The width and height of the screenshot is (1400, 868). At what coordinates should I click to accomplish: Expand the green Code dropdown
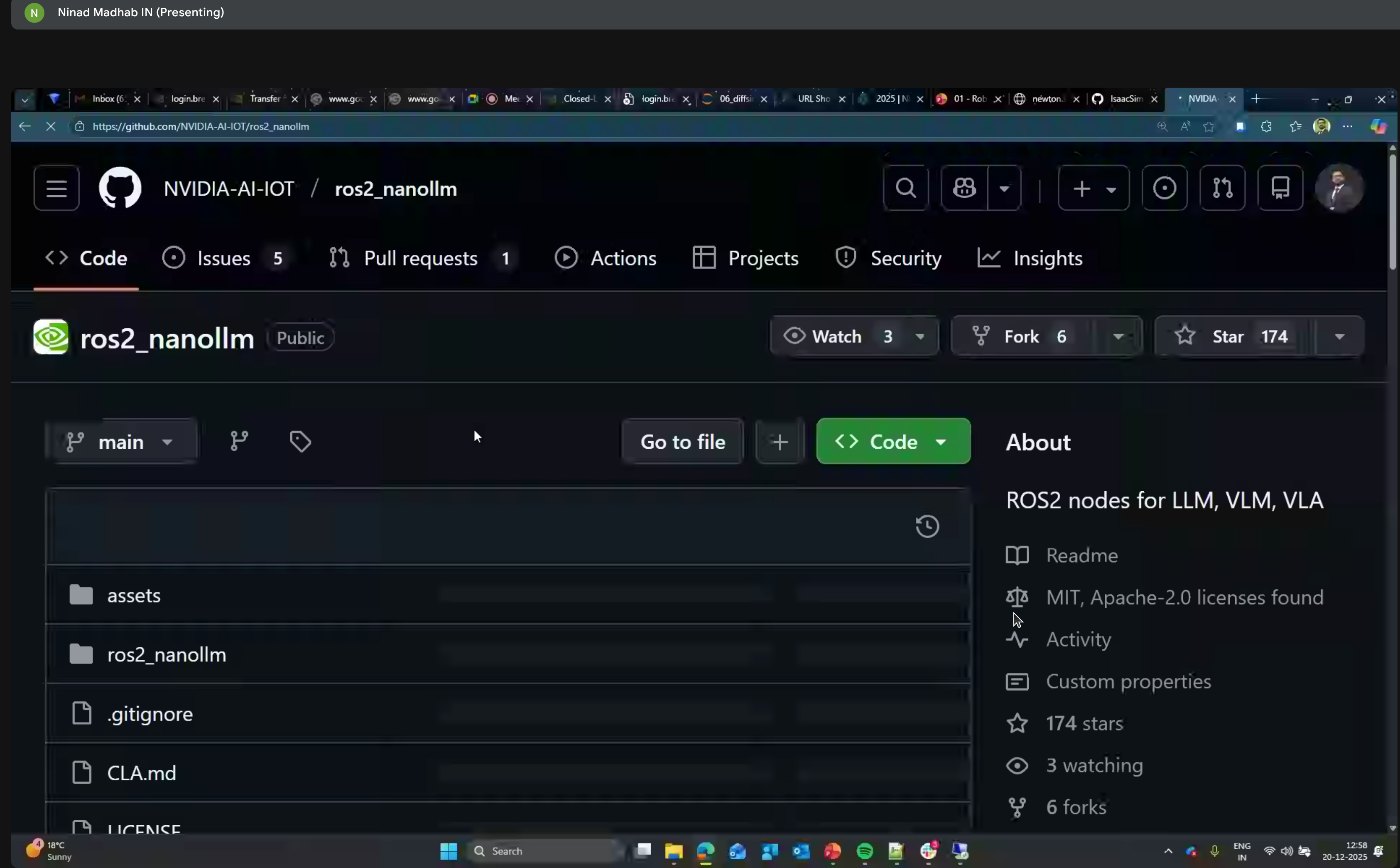(x=893, y=441)
